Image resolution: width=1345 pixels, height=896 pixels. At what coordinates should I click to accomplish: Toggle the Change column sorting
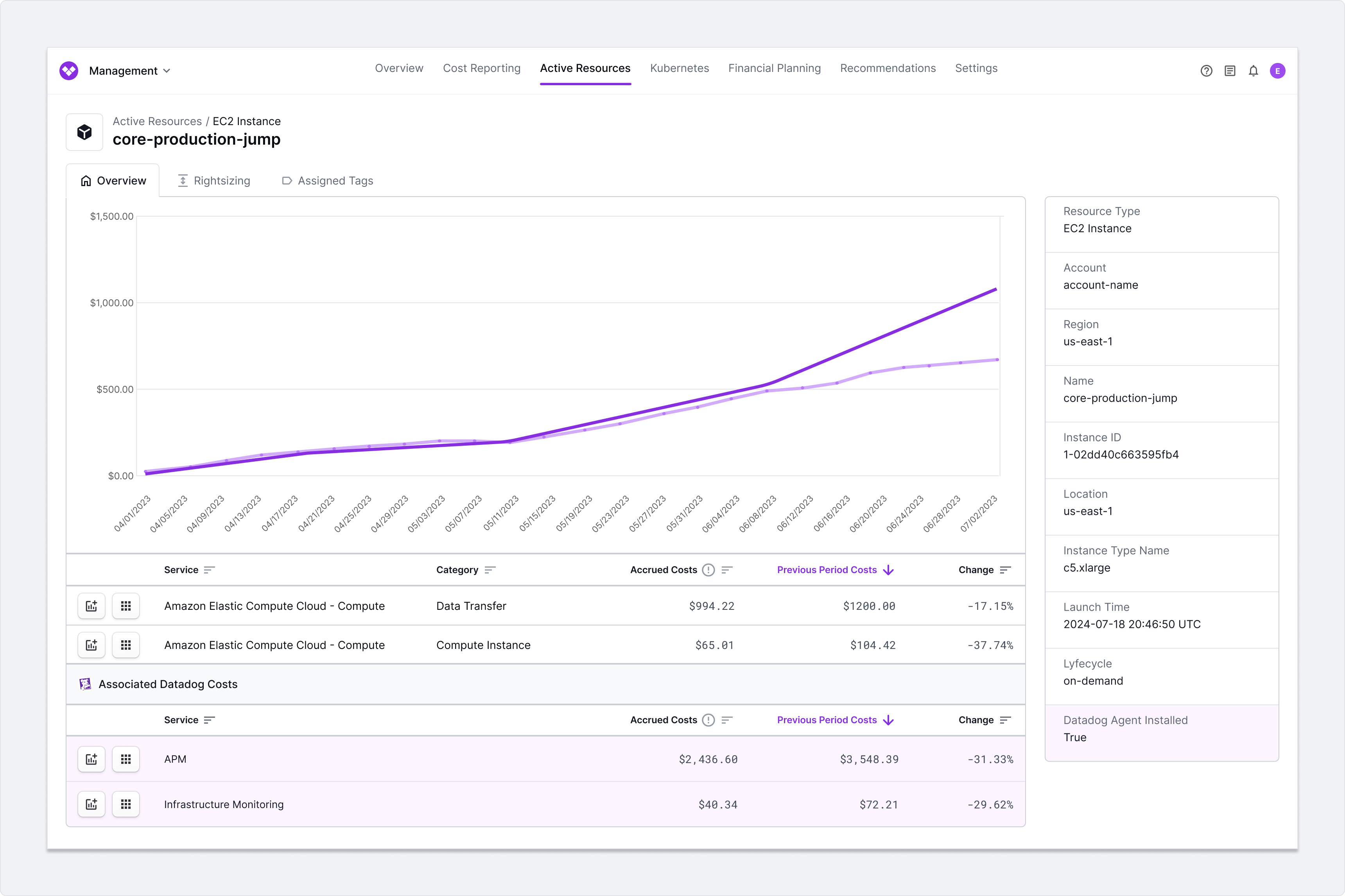click(x=1006, y=570)
